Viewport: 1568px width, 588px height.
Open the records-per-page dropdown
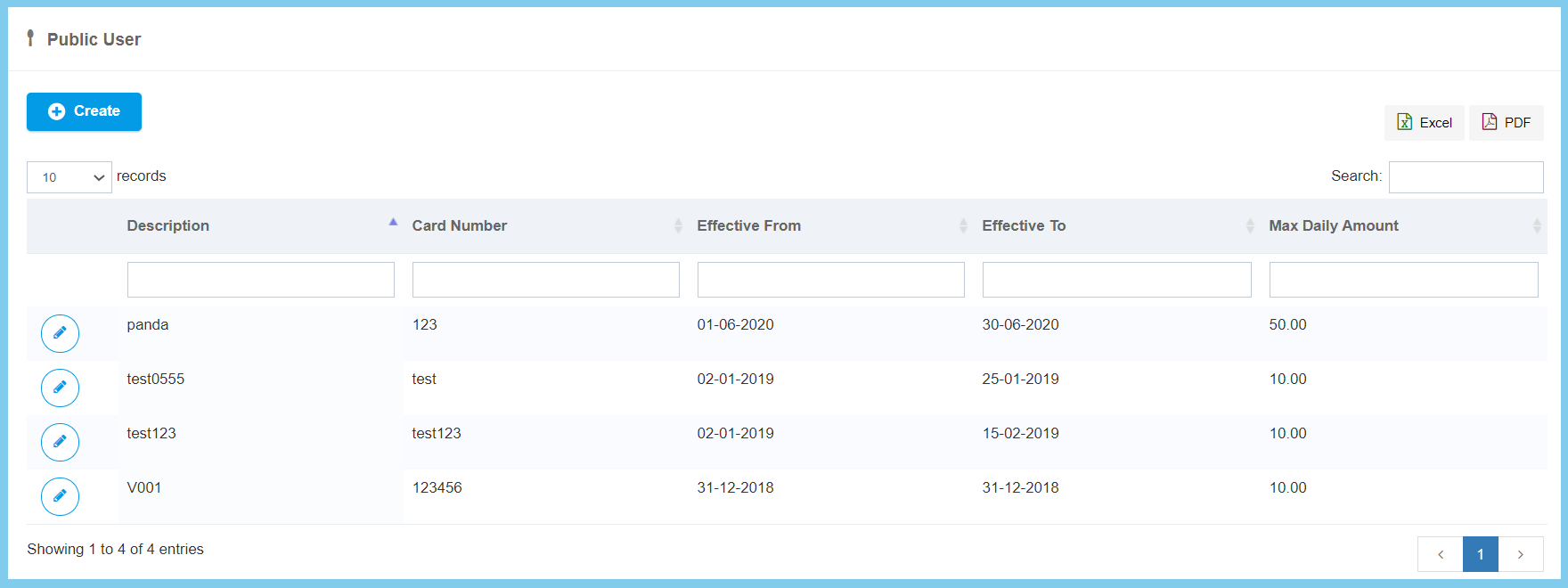tap(69, 177)
